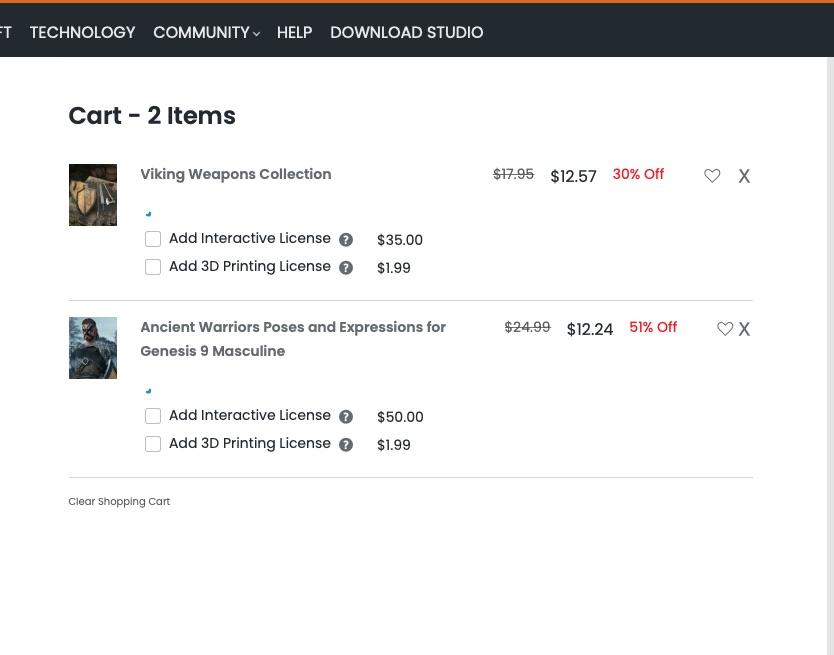
Task: Check 3D Printing License for Viking Weapons
Action: 153,267
